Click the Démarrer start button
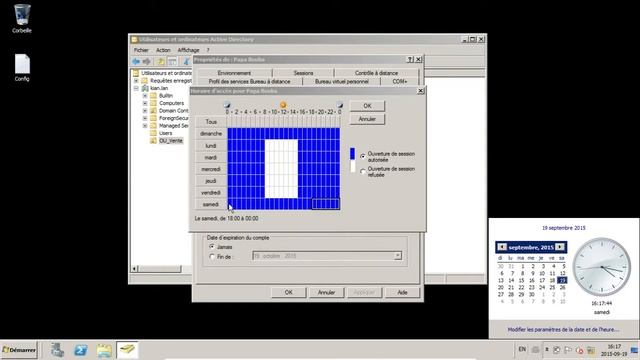 (19, 350)
